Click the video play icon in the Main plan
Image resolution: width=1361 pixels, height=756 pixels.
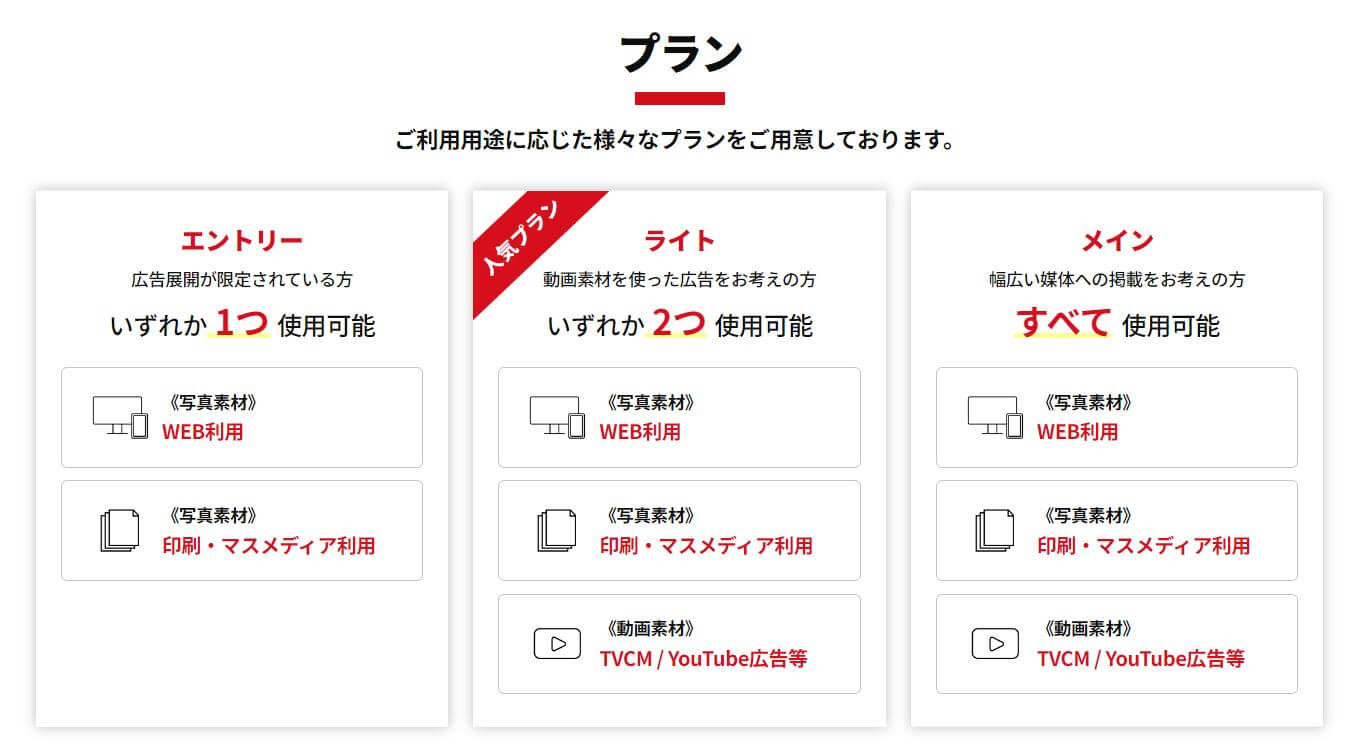(x=995, y=644)
